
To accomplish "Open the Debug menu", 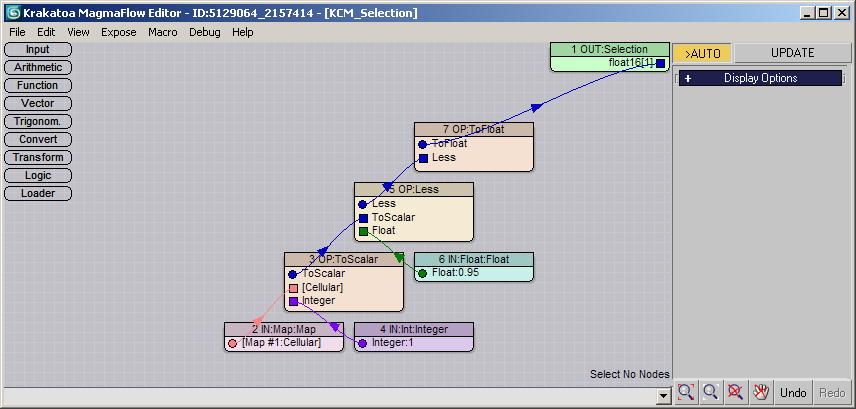I will [205, 32].
